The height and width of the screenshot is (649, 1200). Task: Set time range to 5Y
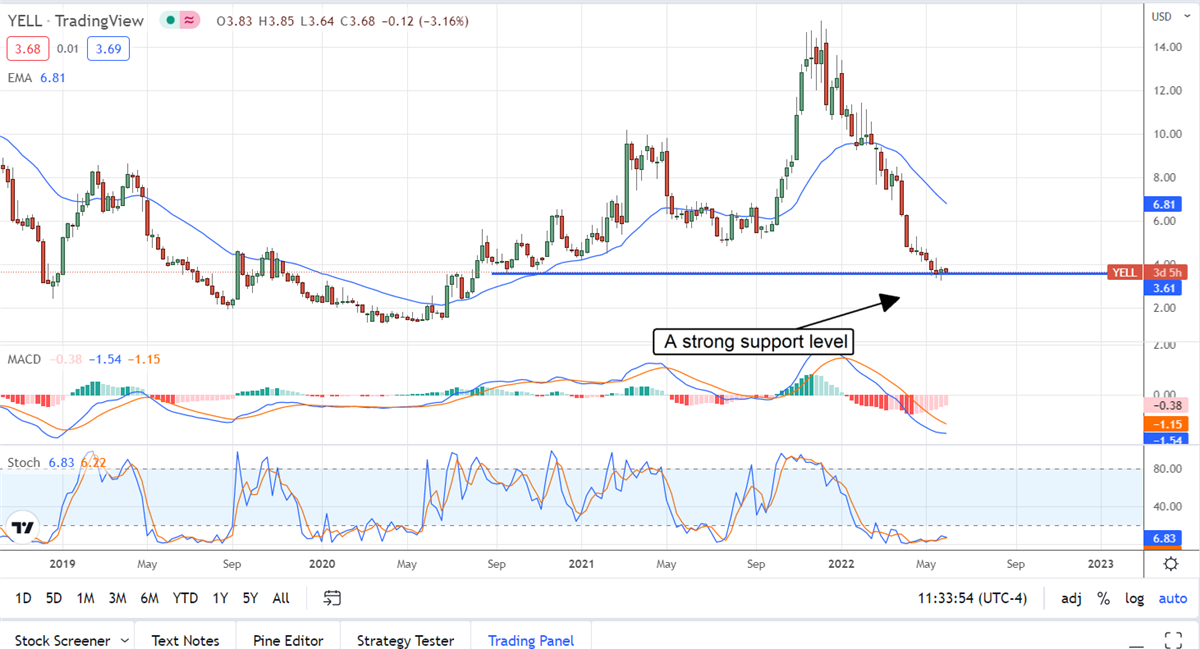click(250, 598)
